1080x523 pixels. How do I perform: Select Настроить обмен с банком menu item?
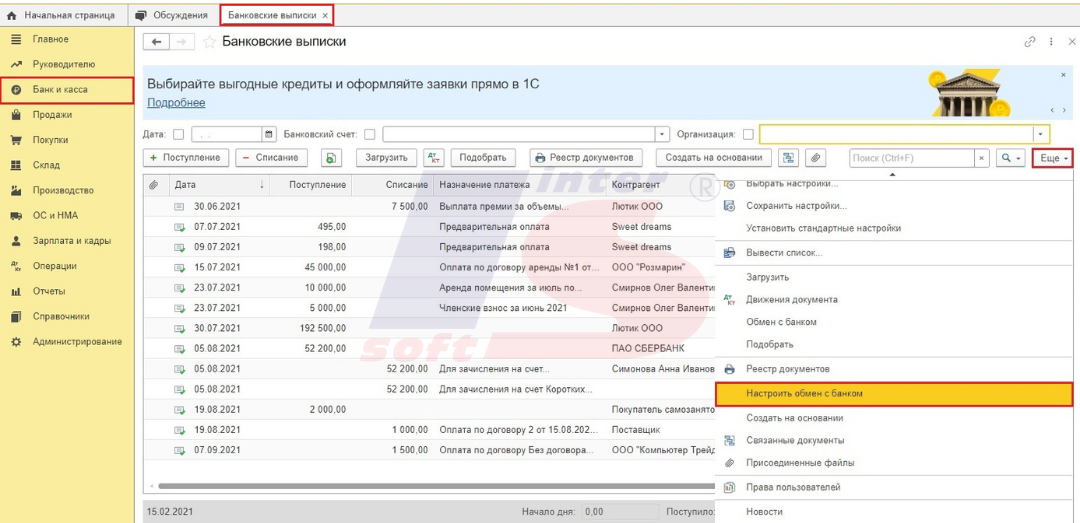[895, 394]
